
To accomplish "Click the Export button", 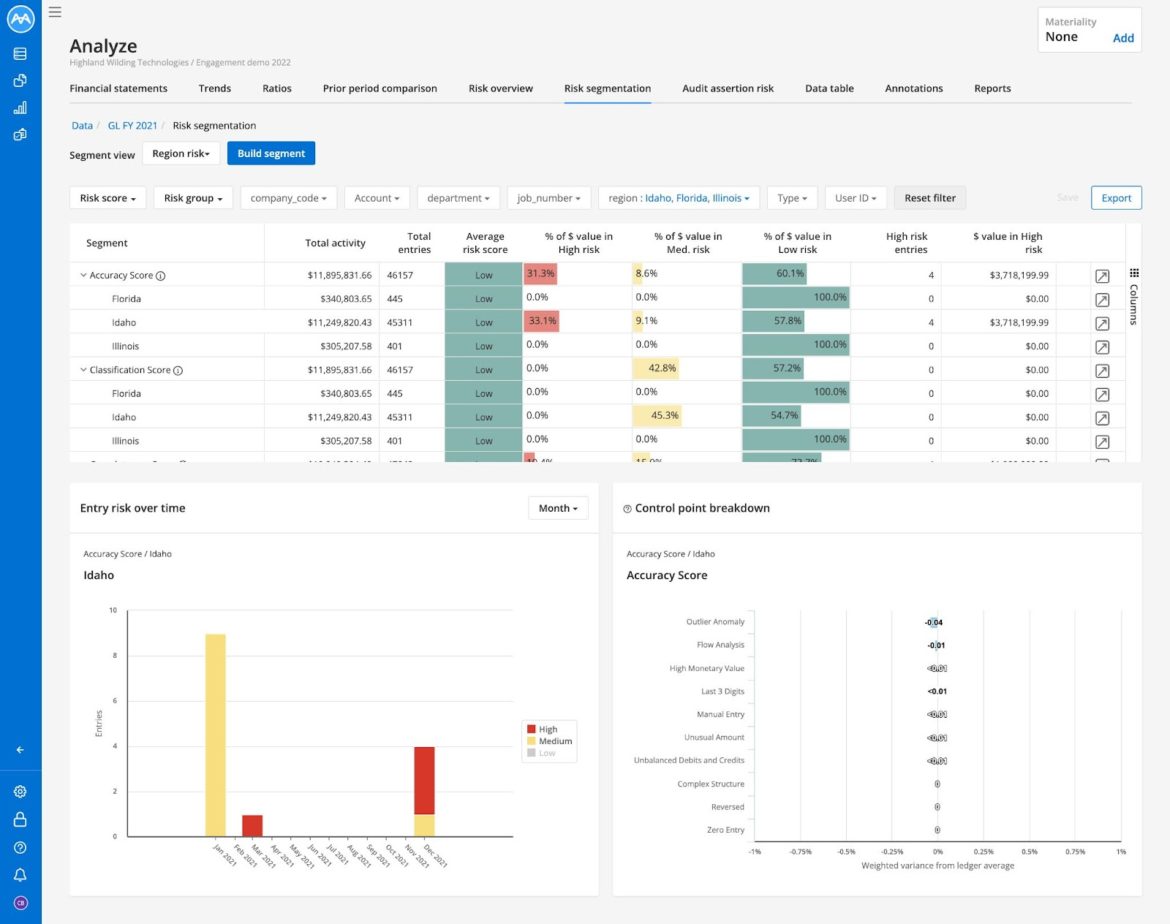I will [1116, 198].
